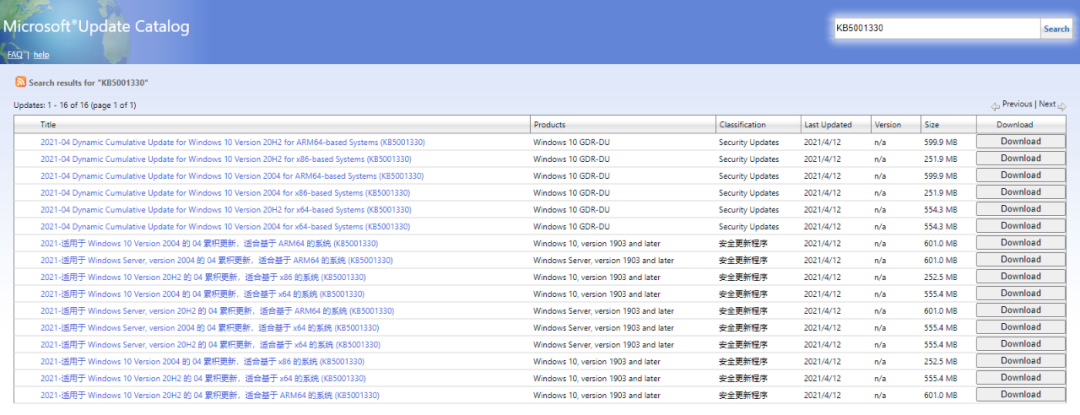This screenshot has height=415, width=1080.
Task: Download Chinese Windows Server 20H2 x64 update
Action: 1020,344
